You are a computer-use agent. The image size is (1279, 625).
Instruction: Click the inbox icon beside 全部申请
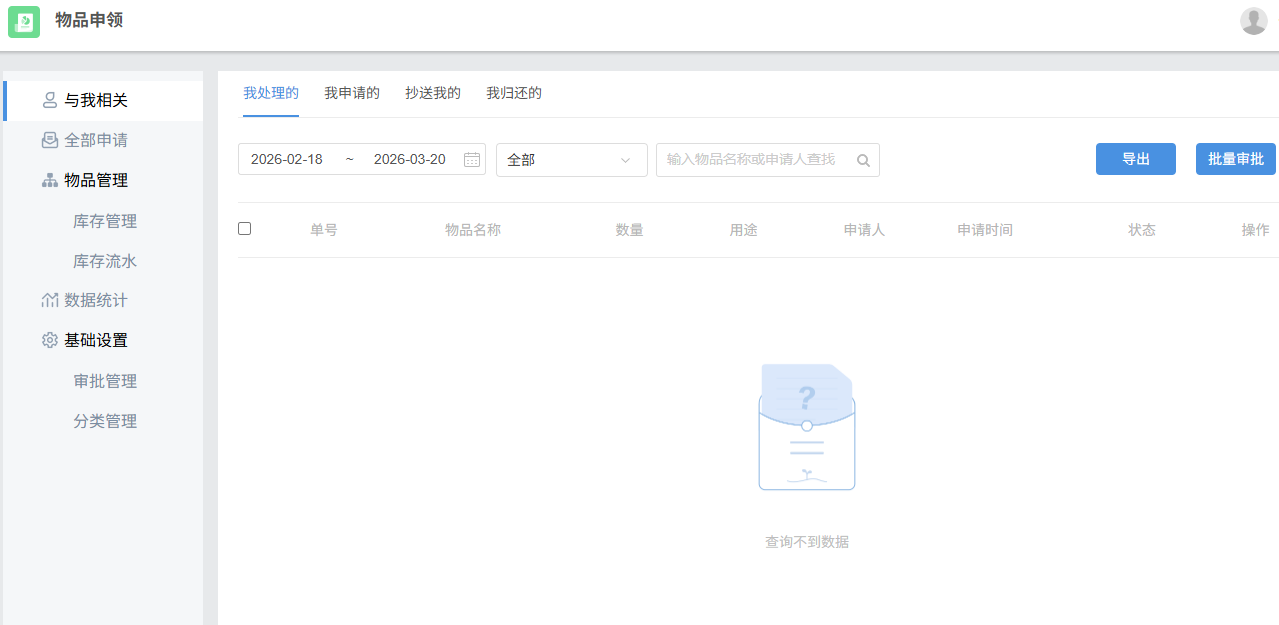coord(49,140)
